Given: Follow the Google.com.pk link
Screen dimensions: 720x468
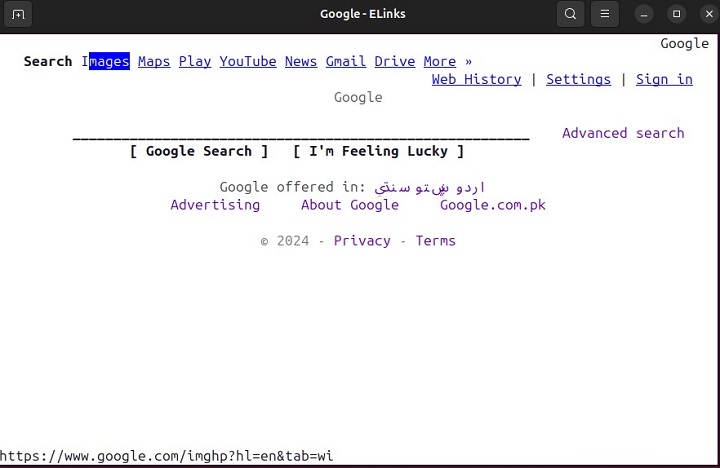Looking at the screenshot, I should tap(493, 205).
